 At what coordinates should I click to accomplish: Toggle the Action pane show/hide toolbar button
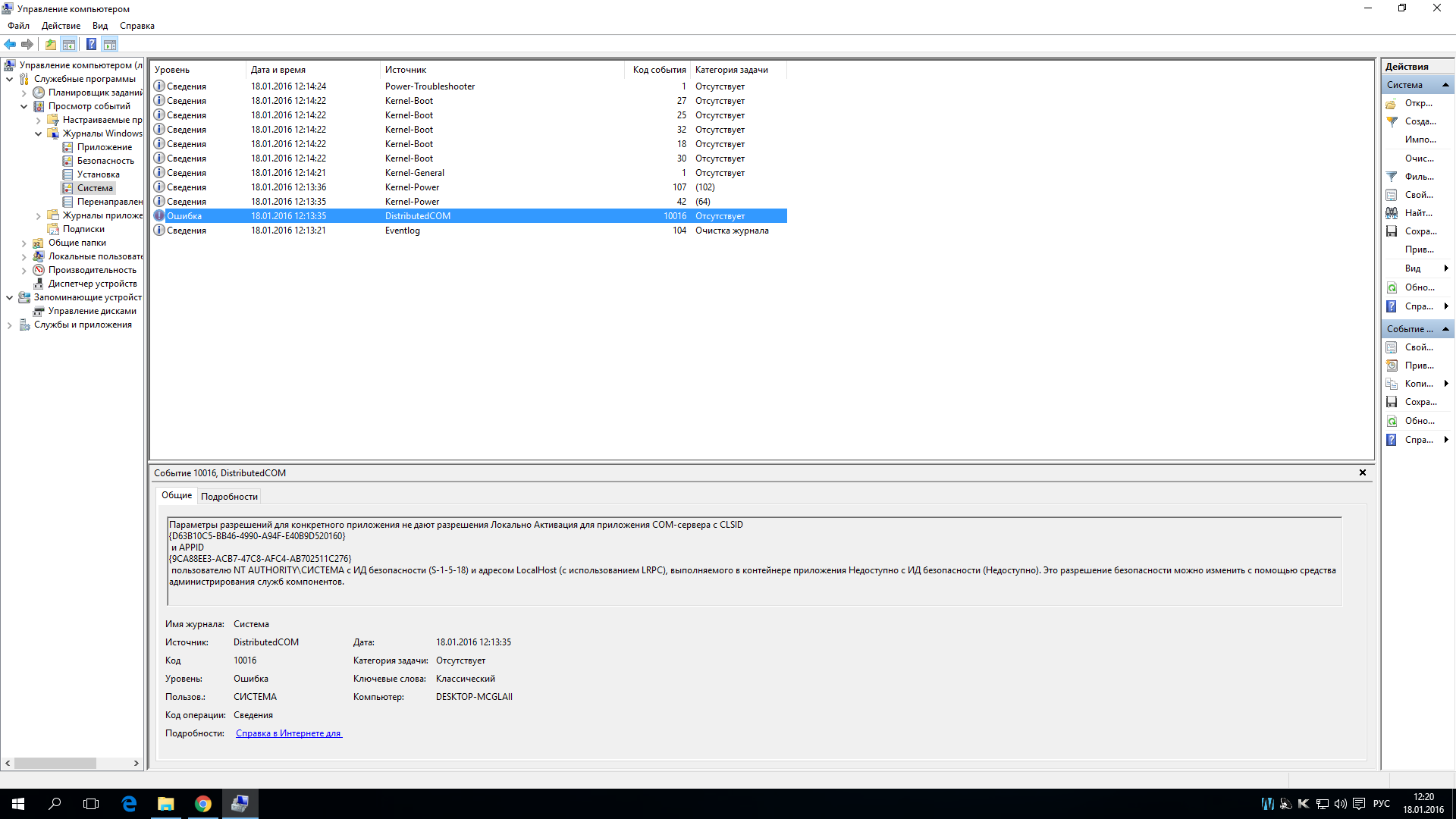point(110,45)
